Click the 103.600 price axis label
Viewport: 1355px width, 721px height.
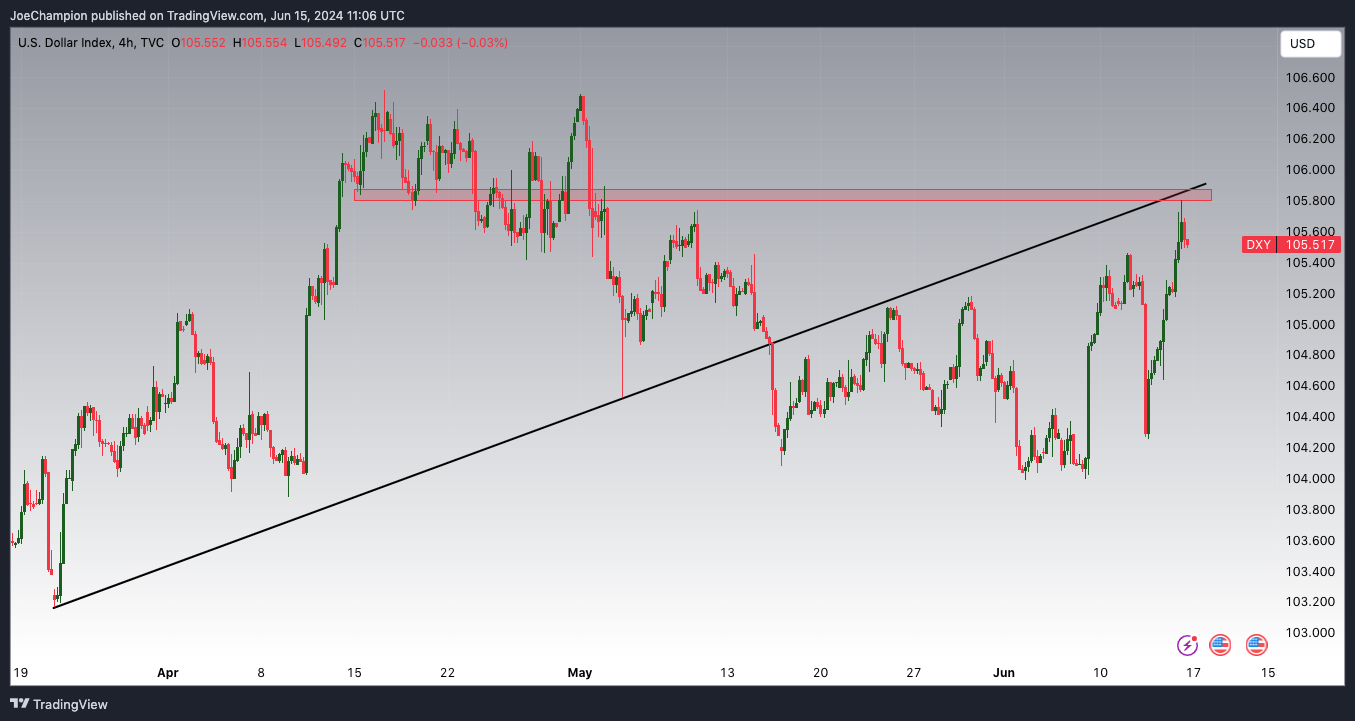coord(1310,541)
